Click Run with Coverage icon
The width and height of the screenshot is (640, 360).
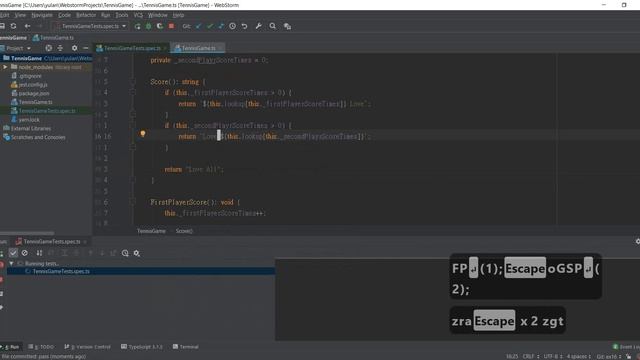click(160, 26)
